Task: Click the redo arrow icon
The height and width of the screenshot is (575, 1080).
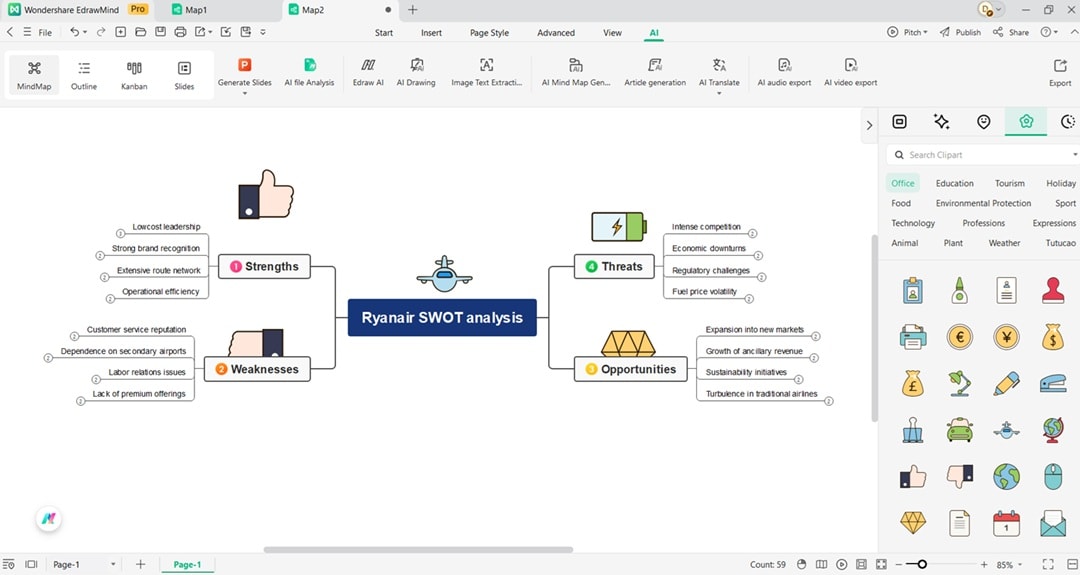Action: 101,32
